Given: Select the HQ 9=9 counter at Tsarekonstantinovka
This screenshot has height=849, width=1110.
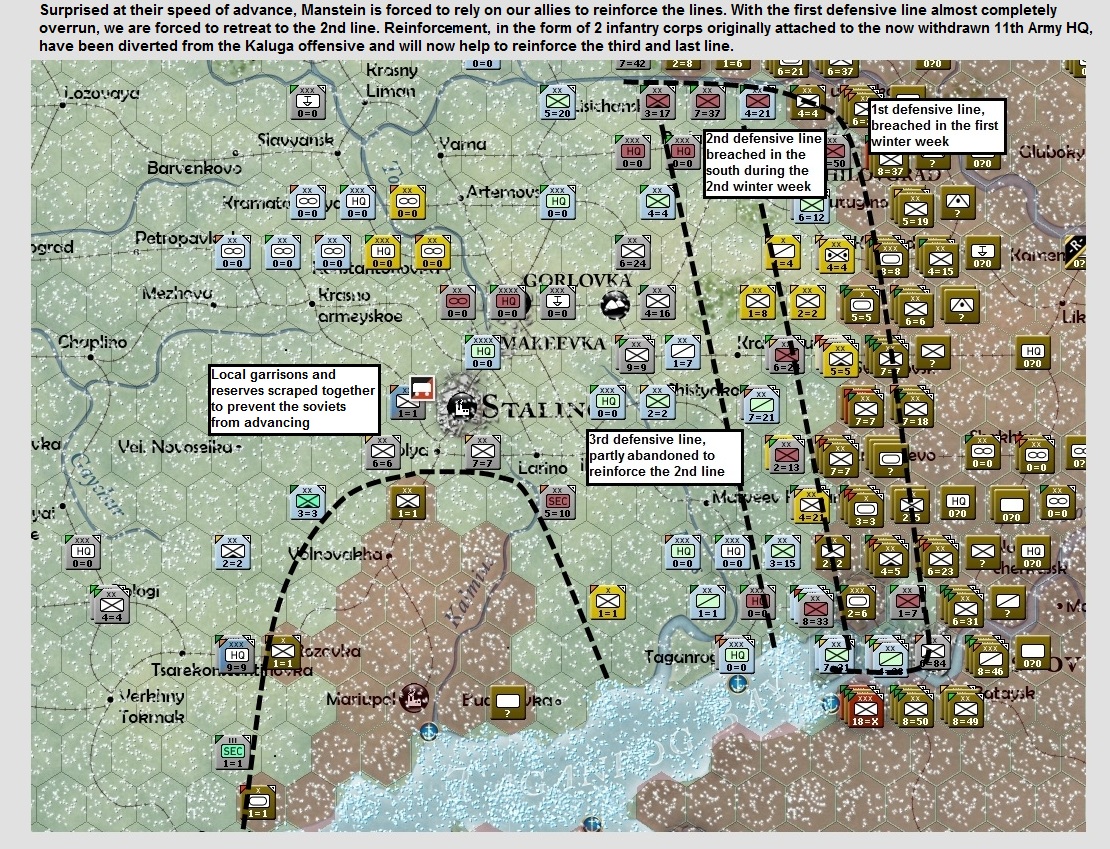Looking at the screenshot, I should pyautogui.click(x=236, y=655).
